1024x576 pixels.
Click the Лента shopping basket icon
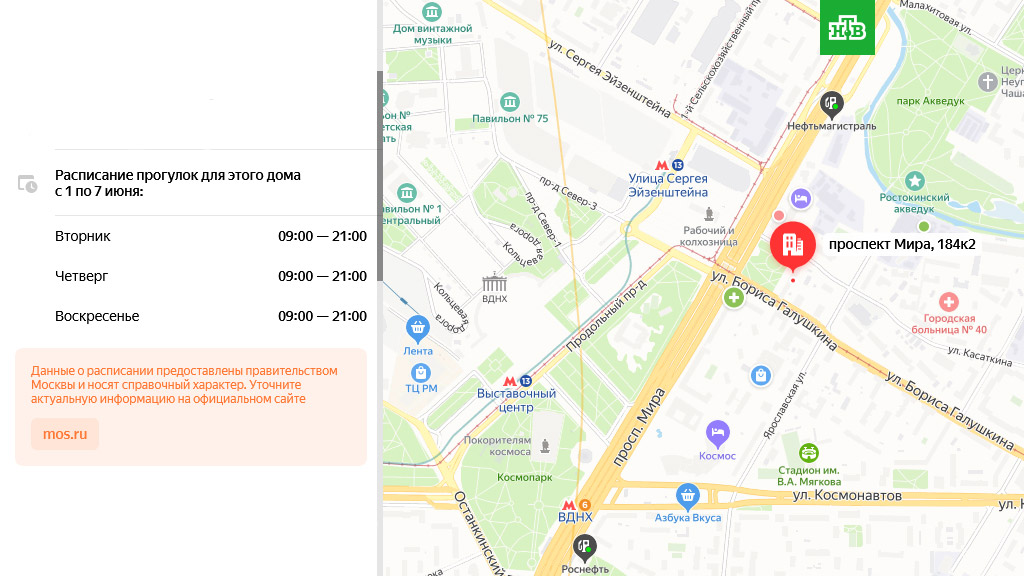tap(417, 328)
